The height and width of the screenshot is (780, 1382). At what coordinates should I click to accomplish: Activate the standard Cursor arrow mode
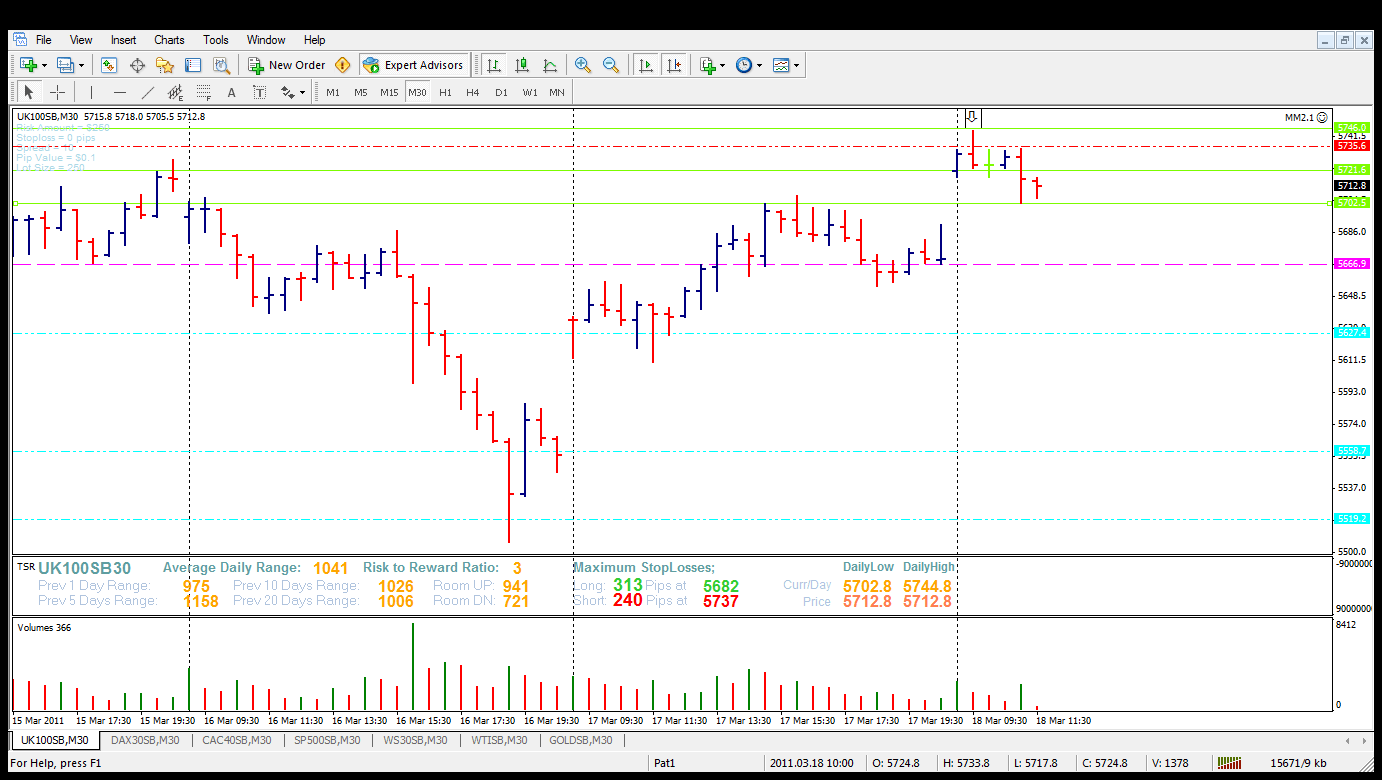[28, 92]
